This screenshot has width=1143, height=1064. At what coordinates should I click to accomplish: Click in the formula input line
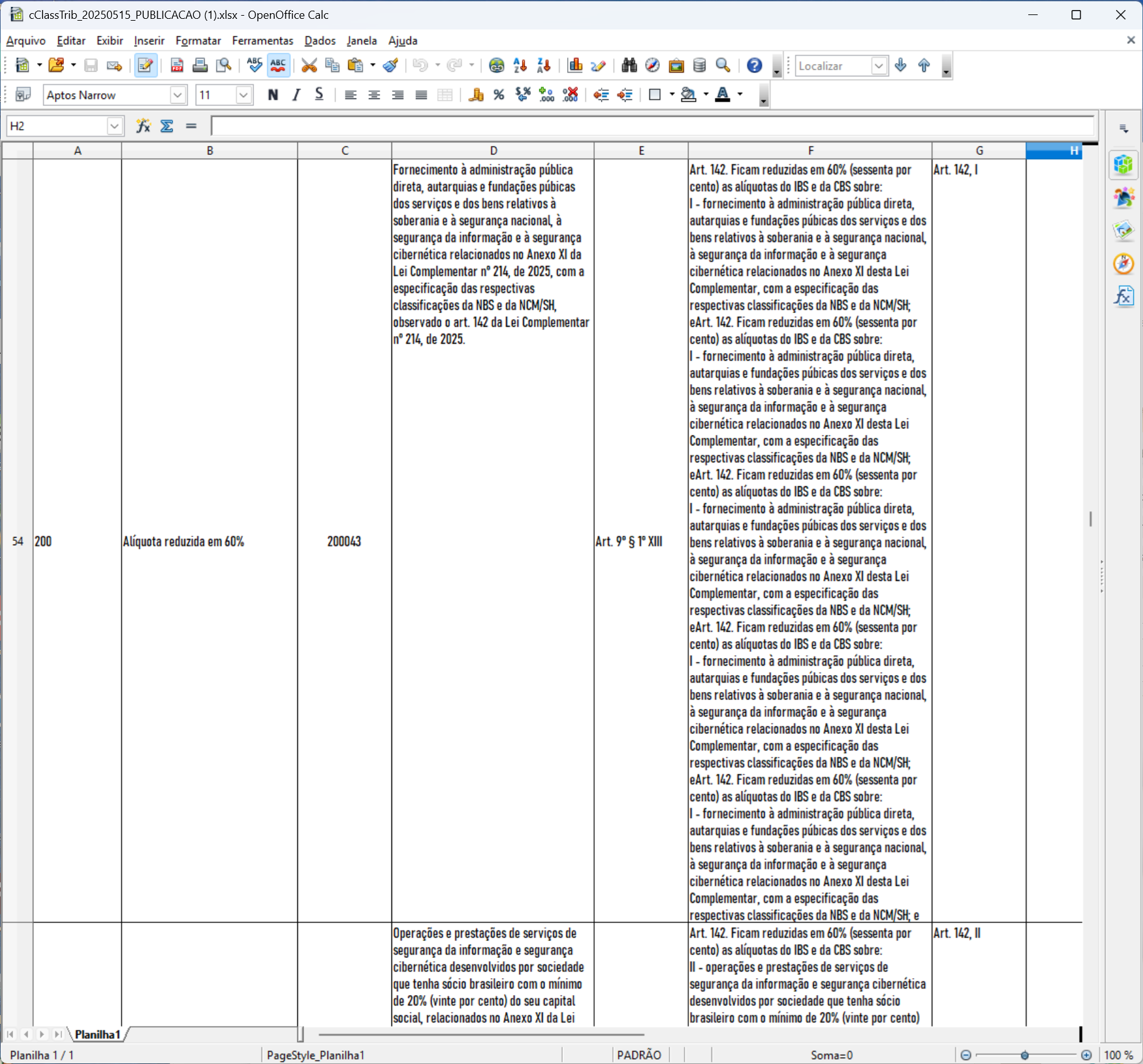click(x=652, y=126)
